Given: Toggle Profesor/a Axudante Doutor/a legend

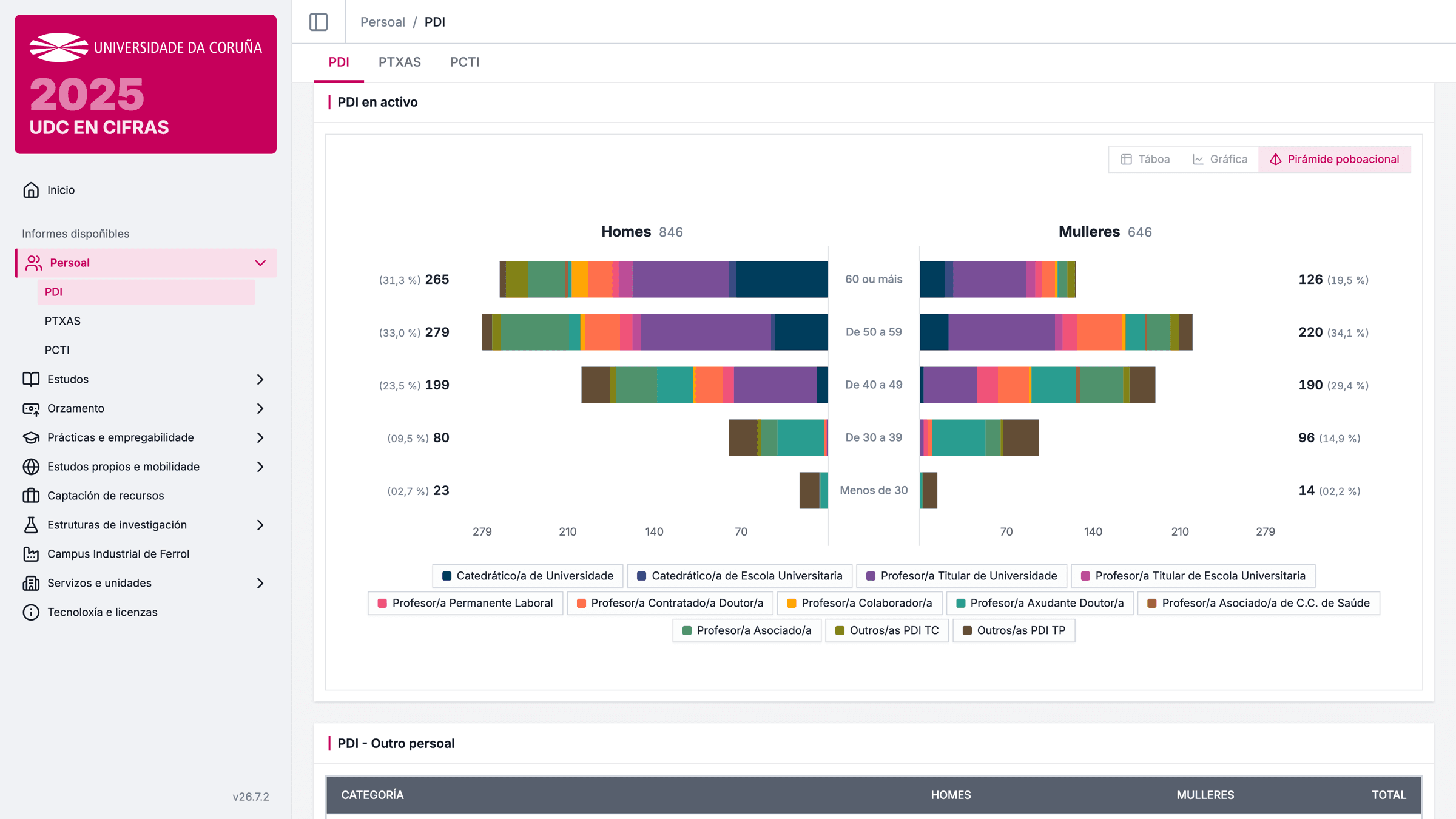Looking at the screenshot, I should pyautogui.click(x=1040, y=603).
